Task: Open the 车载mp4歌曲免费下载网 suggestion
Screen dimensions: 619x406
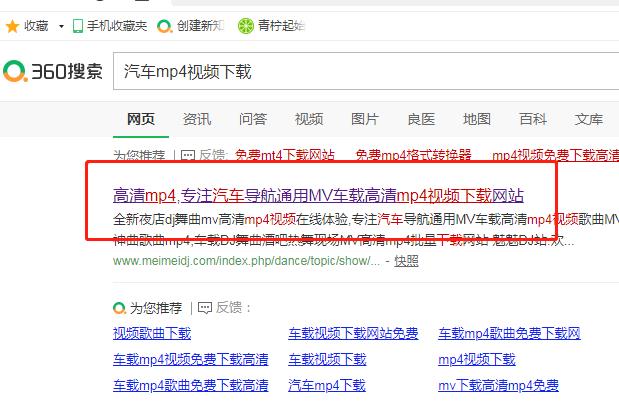Action: tap(509, 333)
